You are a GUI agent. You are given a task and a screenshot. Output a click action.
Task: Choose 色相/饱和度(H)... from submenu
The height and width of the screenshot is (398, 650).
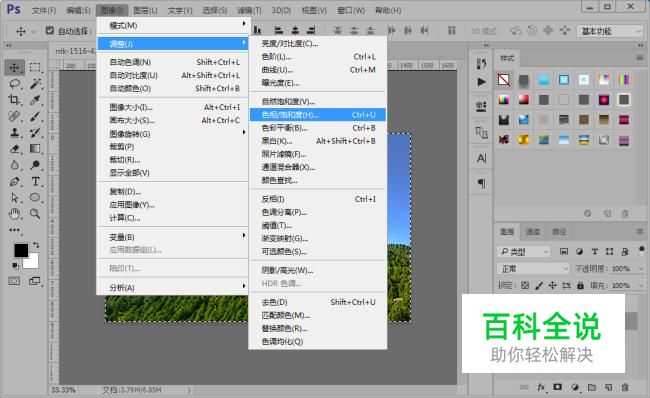pyautogui.click(x=318, y=114)
